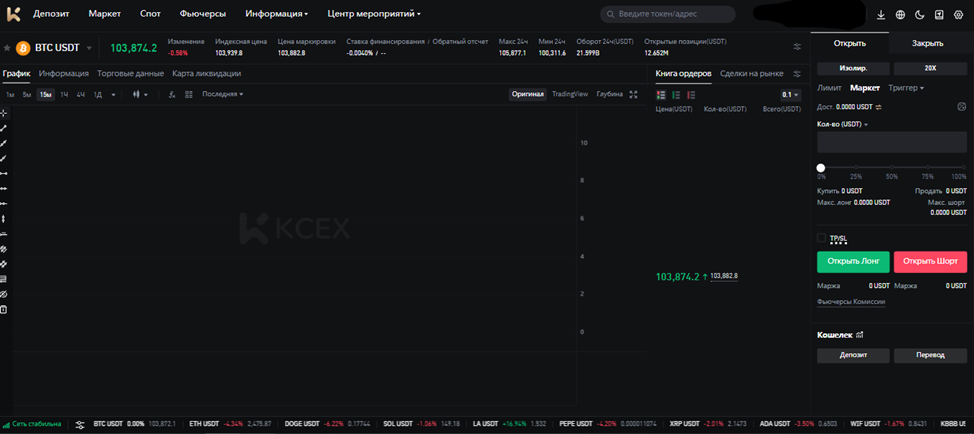Set amount slider to the 50% mark
The height and width of the screenshot is (434, 974).
(892, 168)
